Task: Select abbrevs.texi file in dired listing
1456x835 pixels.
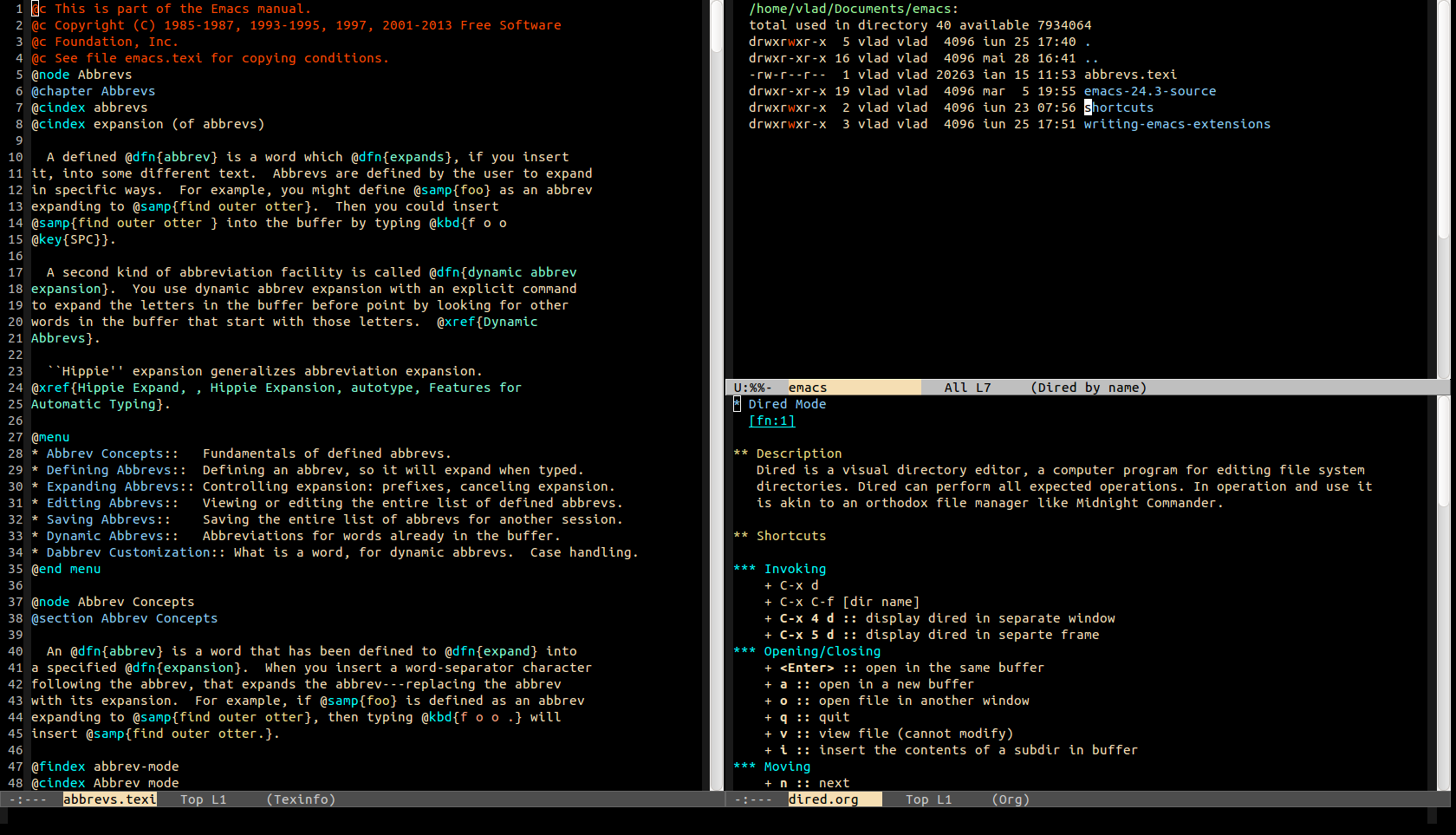Action: [x=1130, y=75]
